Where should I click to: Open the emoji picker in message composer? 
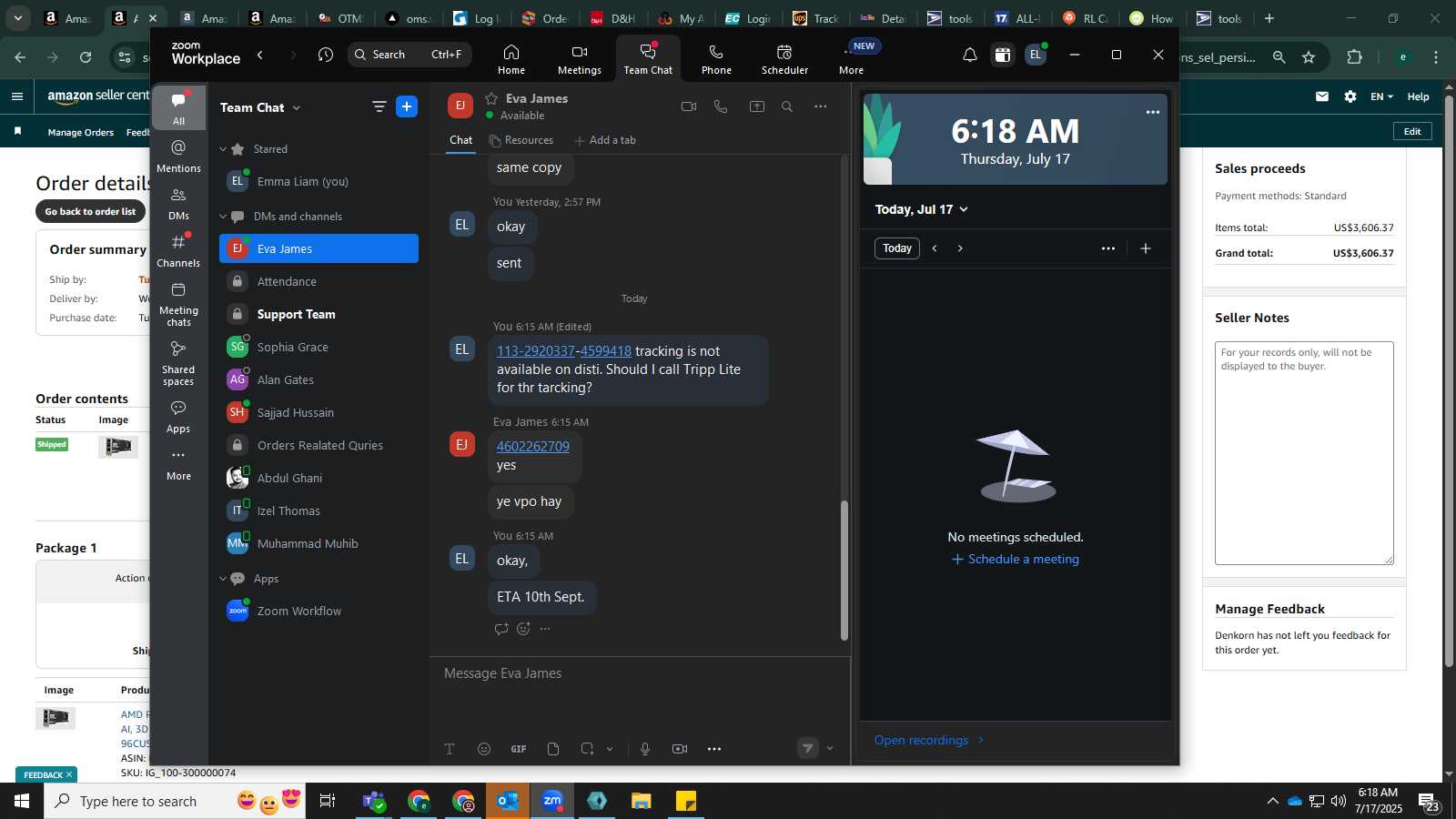tap(484, 749)
